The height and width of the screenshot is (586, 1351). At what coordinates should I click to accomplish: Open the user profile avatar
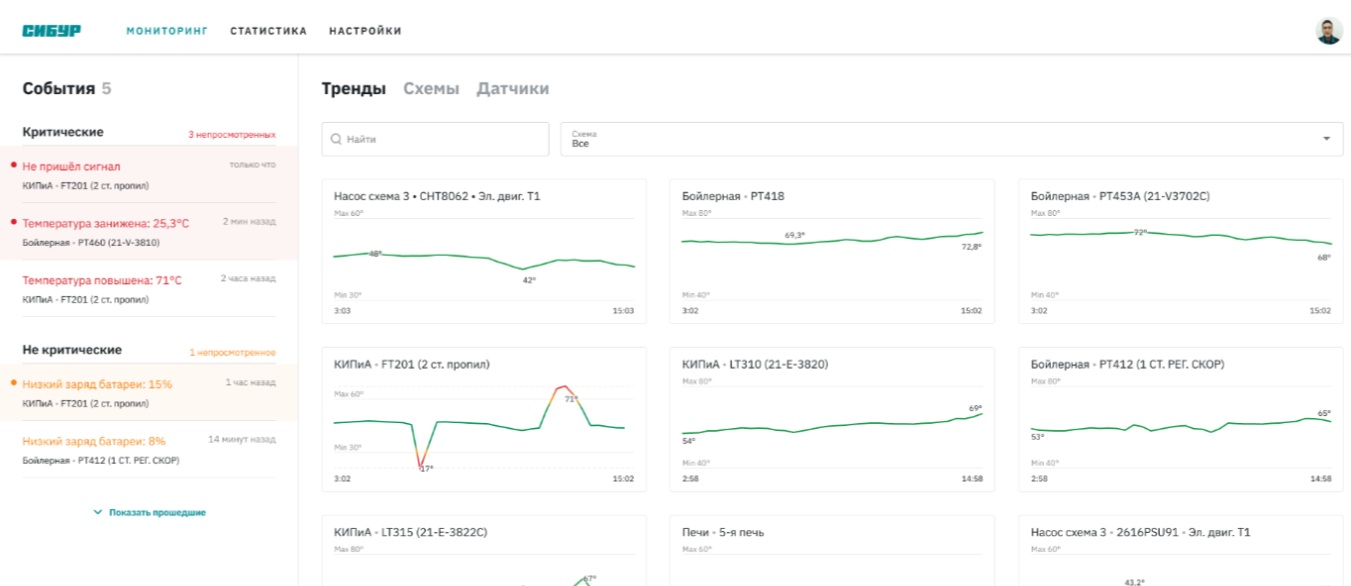click(1328, 31)
